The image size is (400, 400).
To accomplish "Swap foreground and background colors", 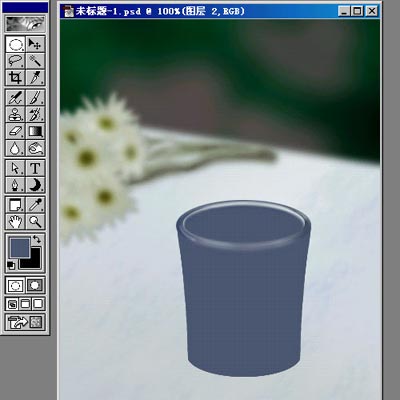I will click(x=37, y=239).
